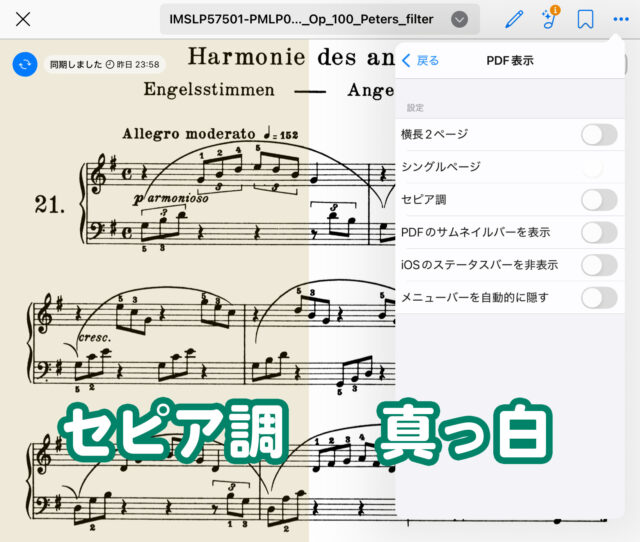Tap the blue sync circle icon
This screenshot has height=542, width=640.
tap(25, 64)
